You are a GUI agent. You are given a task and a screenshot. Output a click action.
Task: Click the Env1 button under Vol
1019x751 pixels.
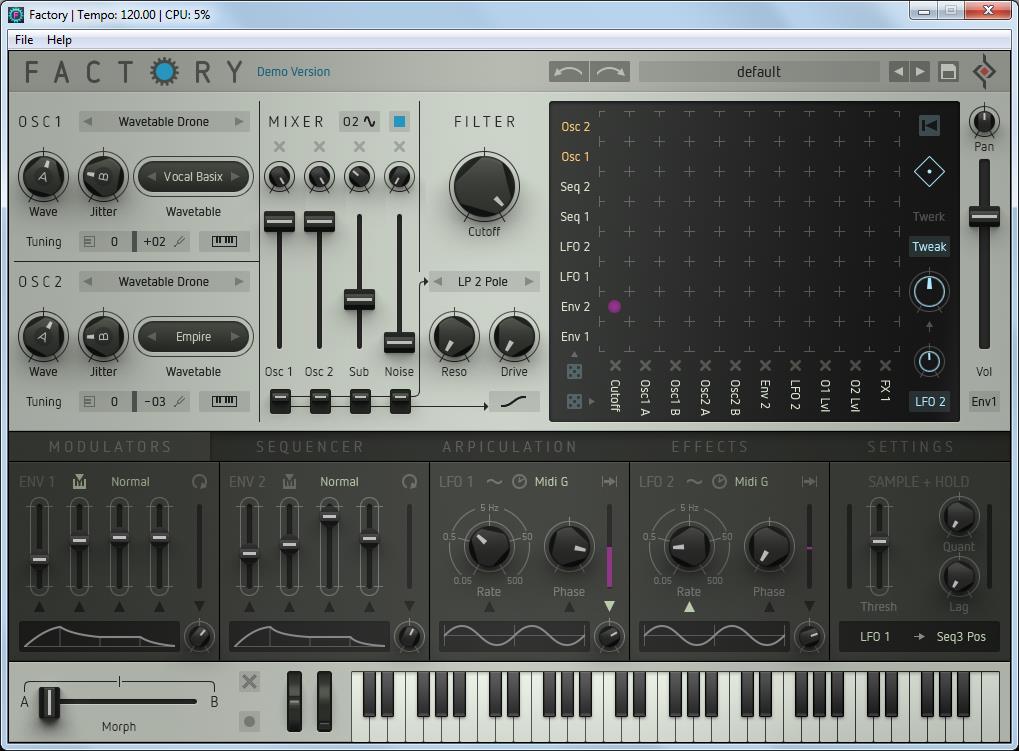point(983,401)
